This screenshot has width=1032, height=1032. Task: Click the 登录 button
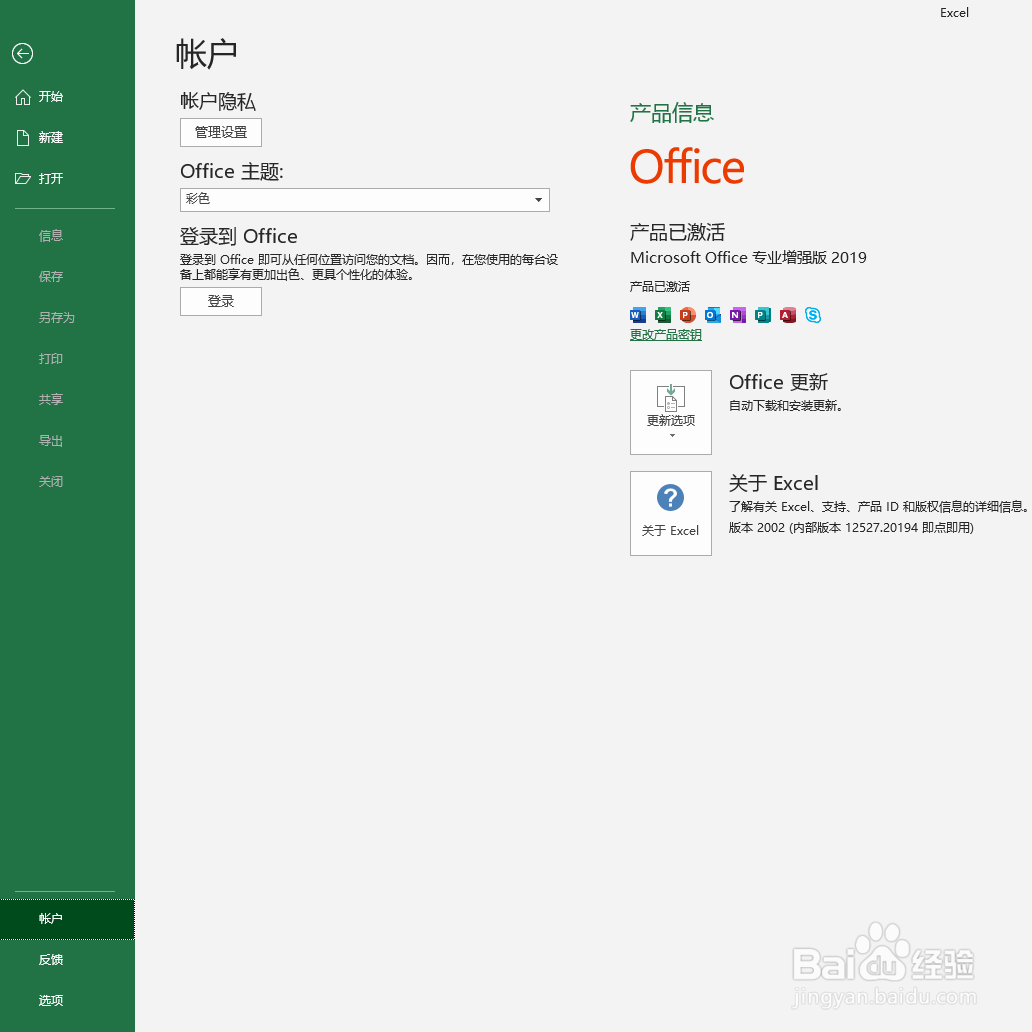(221, 301)
